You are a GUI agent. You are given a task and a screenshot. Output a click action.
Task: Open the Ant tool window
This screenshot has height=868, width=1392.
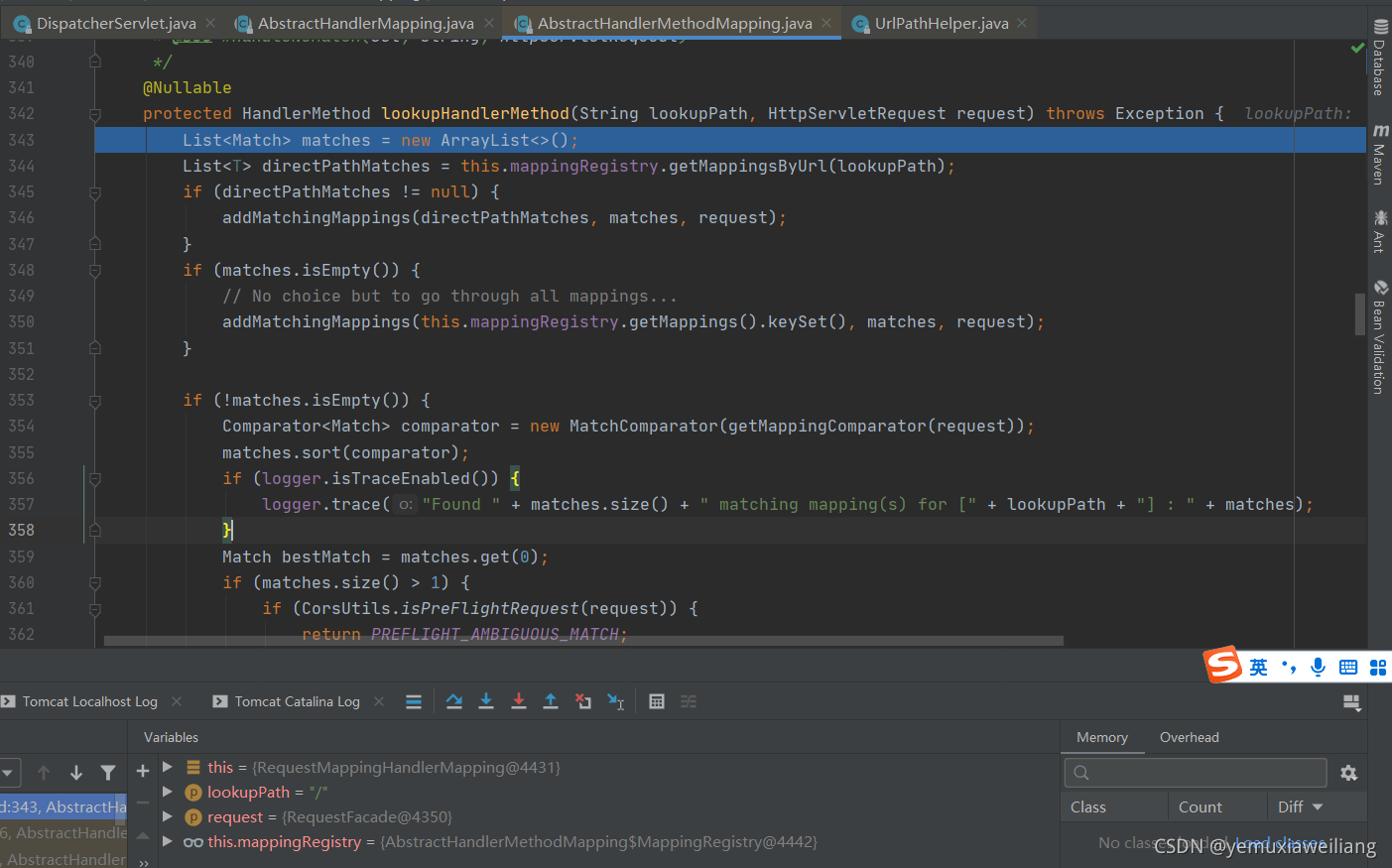pyautogui.click(x=1380, y=231)
